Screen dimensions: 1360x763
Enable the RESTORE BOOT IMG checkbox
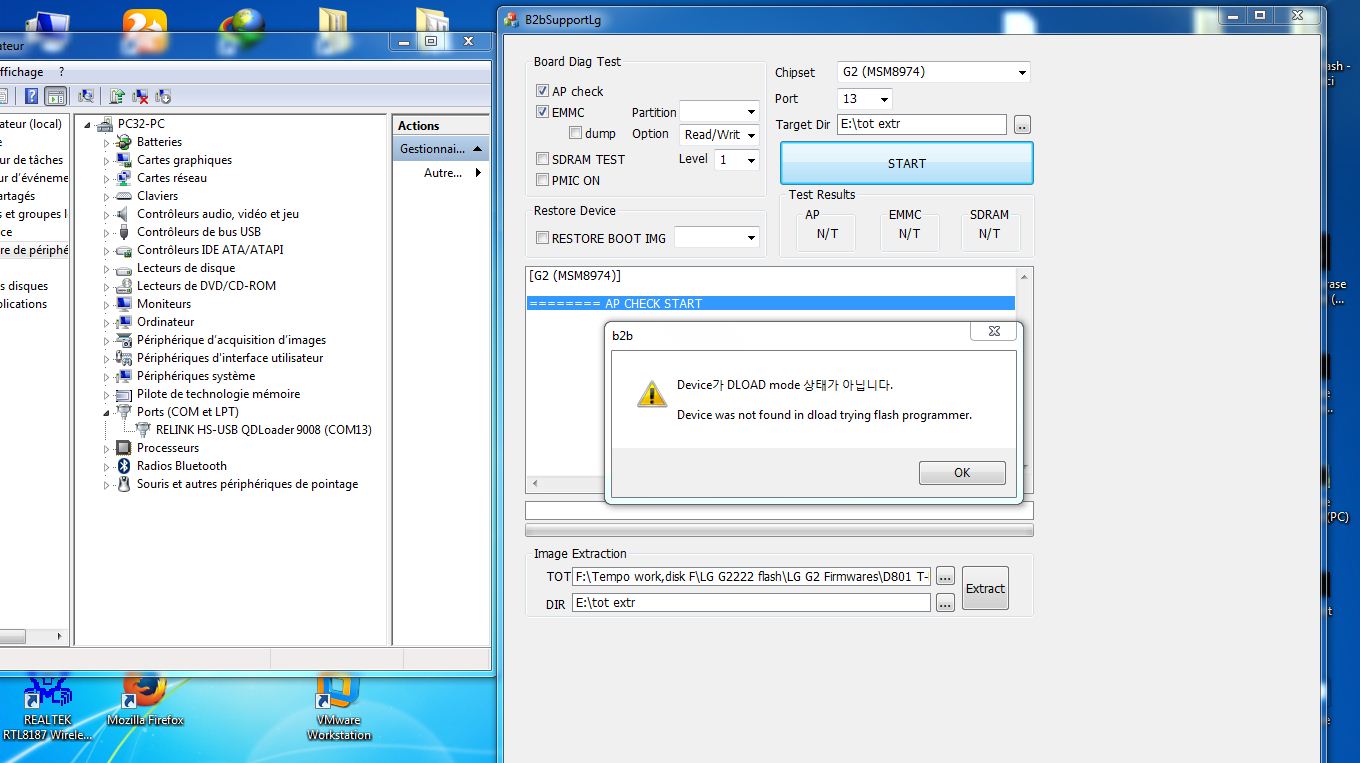543,238
